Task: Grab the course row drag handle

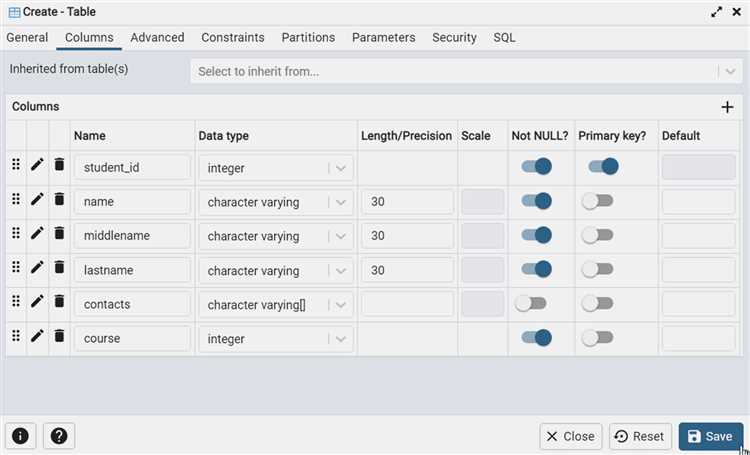Action: 16,335
